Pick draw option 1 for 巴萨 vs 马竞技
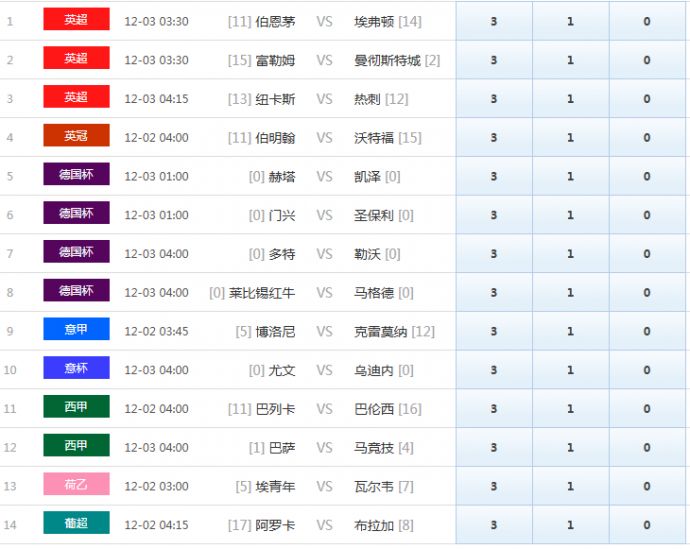Viewport: 690px width, 549px height. [x=570, y=448]
